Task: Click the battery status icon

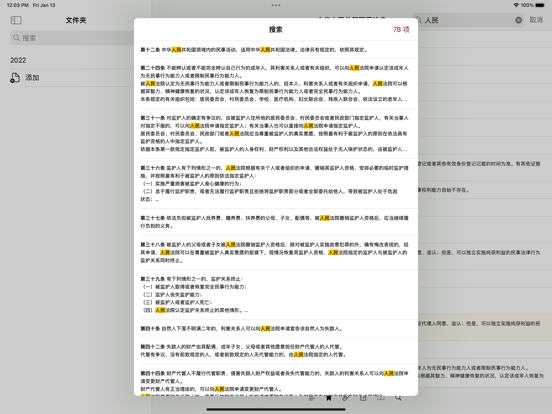Action: coord(540,5)
